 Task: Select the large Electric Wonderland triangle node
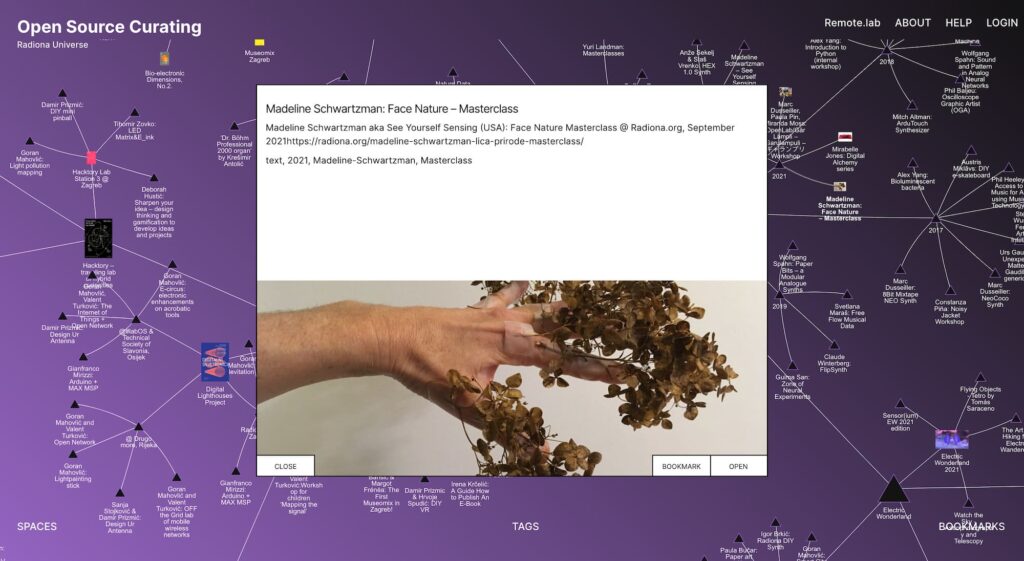coord(893,491)
